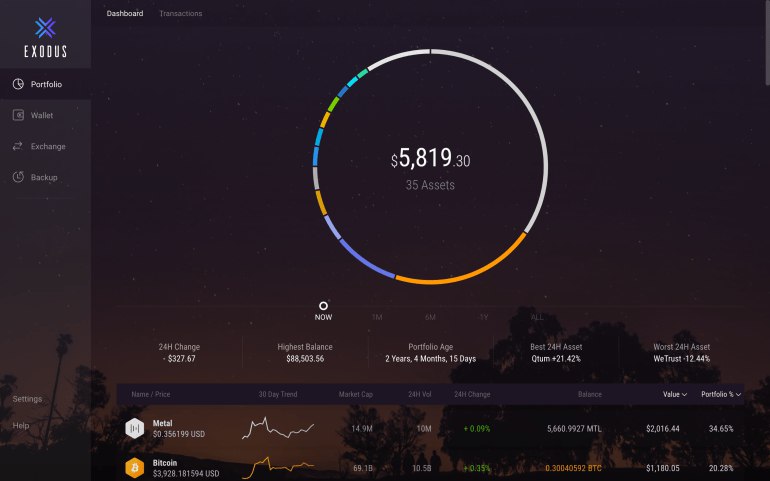770x481 pixels.
Task: Open the Exchange section
Action: 45,146
